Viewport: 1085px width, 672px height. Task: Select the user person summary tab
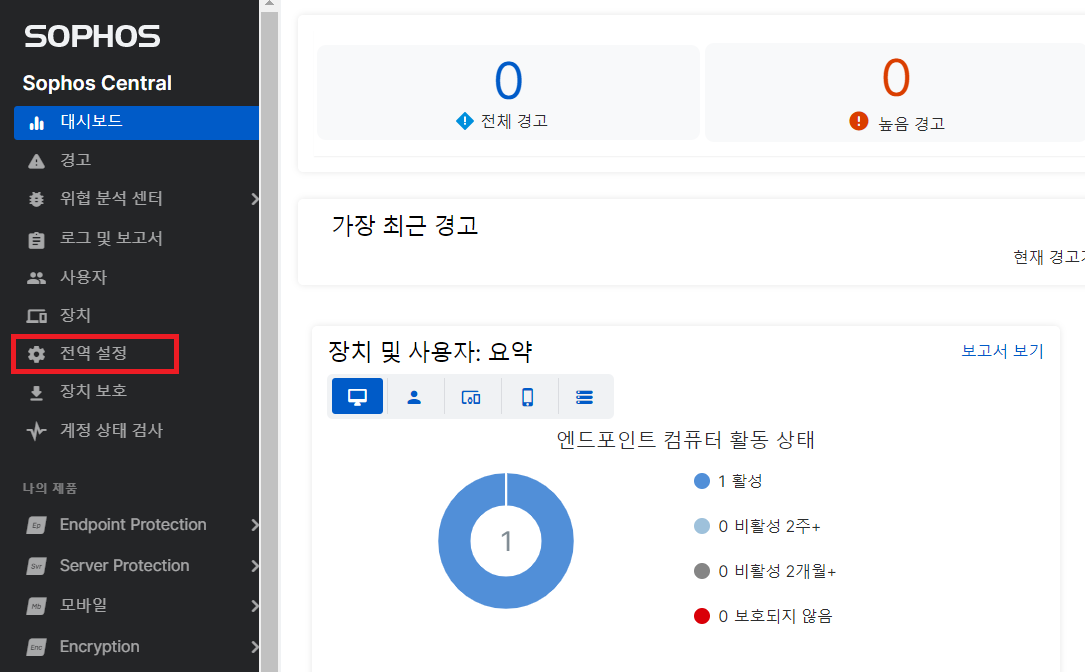(414, 397)
